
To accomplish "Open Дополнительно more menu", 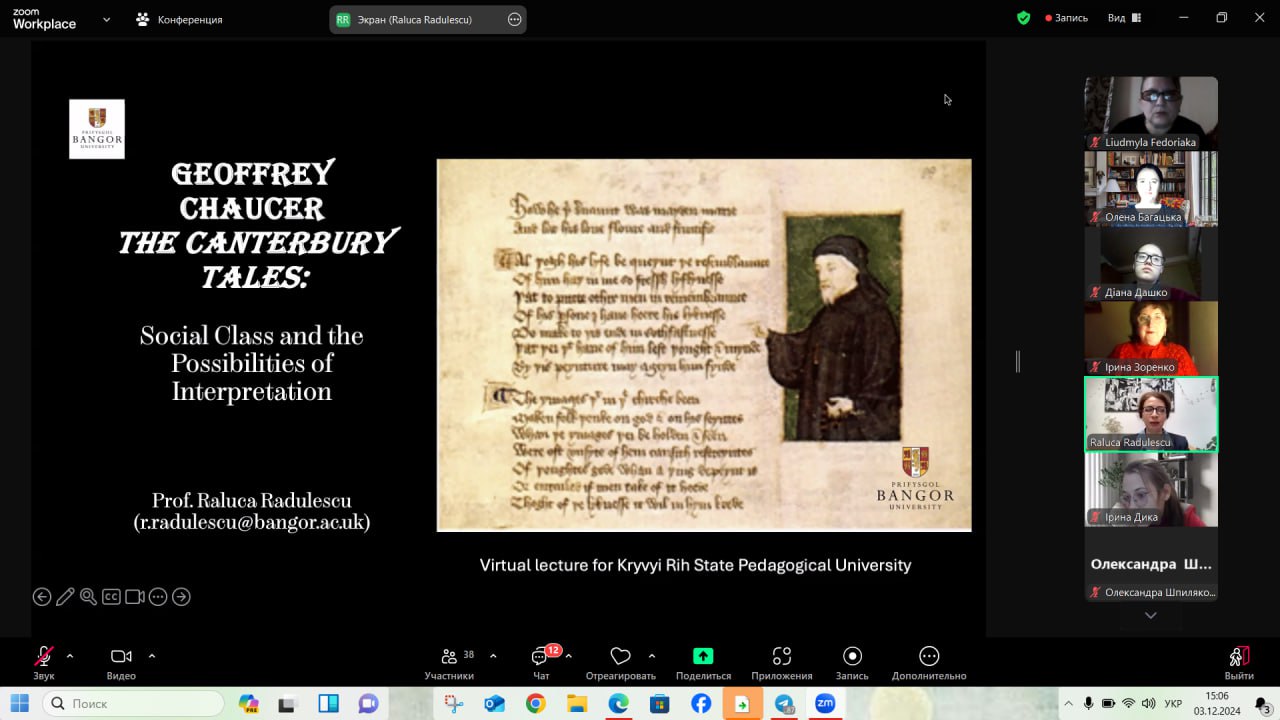I will click(x=929, y=663).
